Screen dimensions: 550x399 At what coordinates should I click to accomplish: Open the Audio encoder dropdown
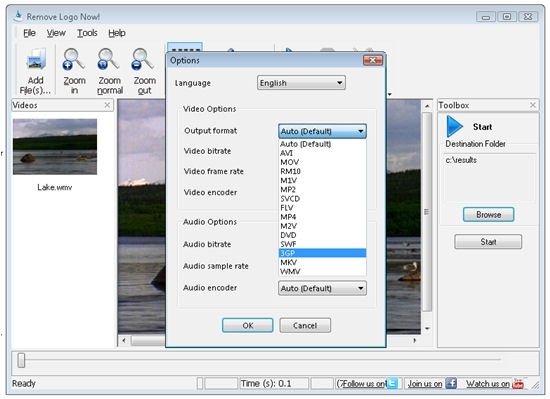pyautogui.click(x=322, y=288)
